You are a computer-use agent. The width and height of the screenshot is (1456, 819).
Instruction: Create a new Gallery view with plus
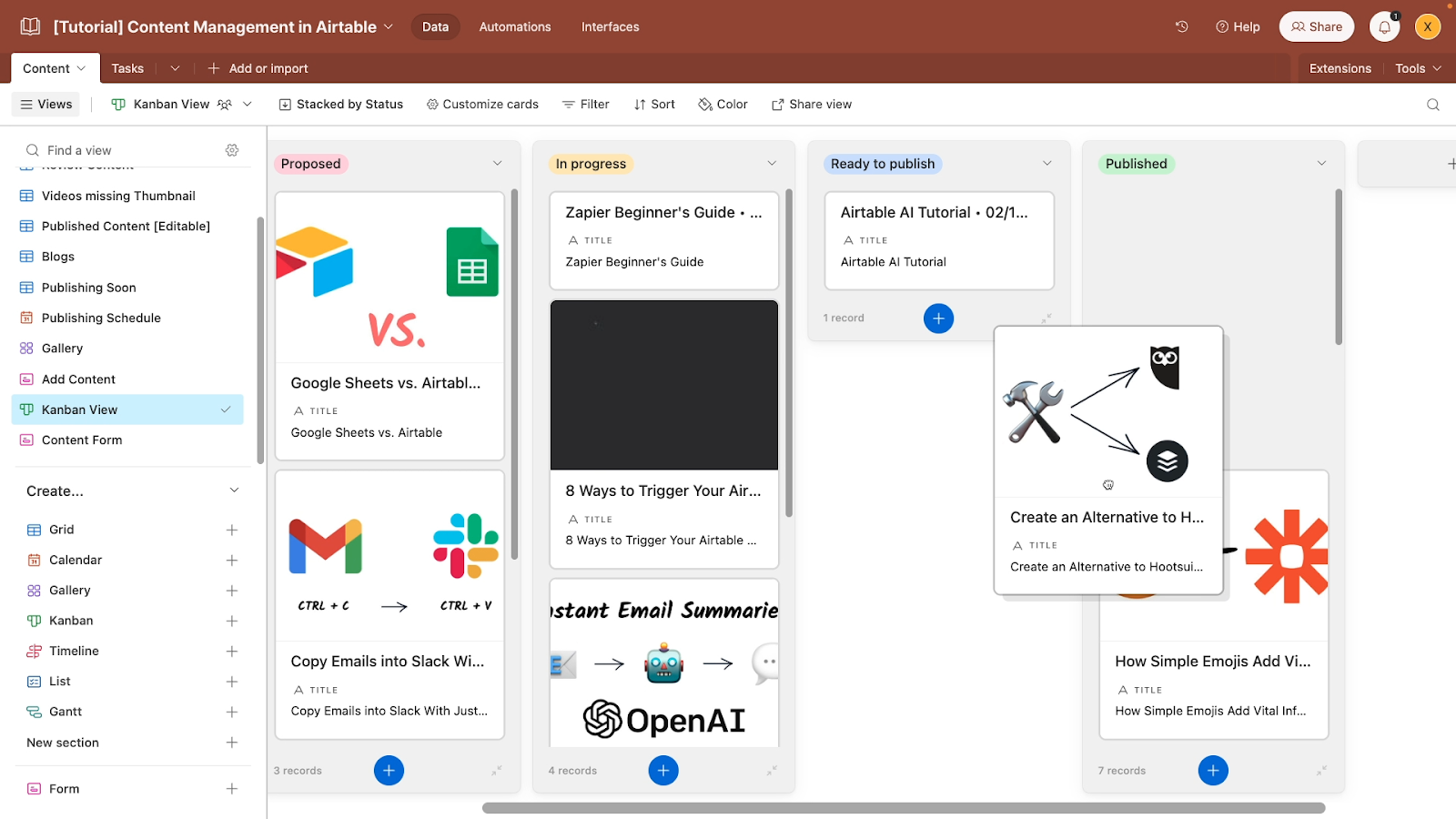(232, 591)
